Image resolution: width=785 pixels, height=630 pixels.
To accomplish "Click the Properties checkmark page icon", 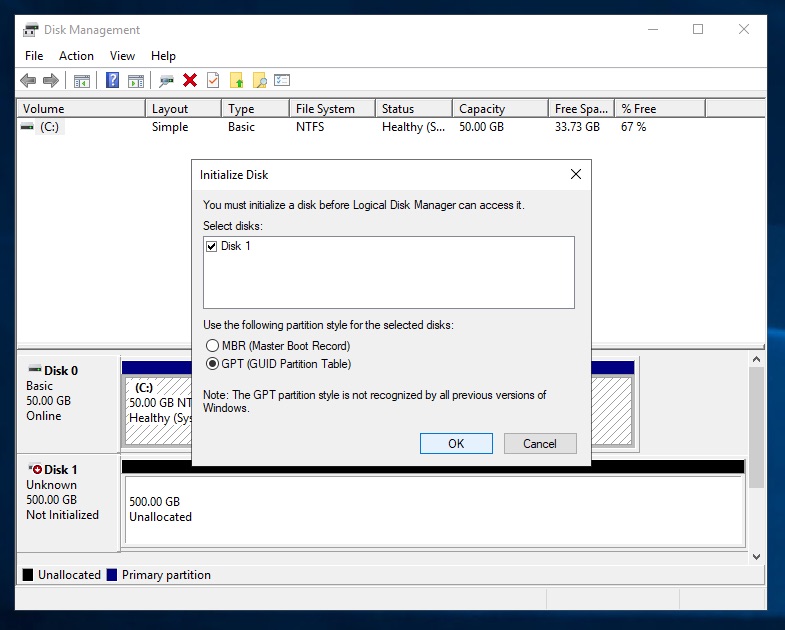I will tap(213, 81).
